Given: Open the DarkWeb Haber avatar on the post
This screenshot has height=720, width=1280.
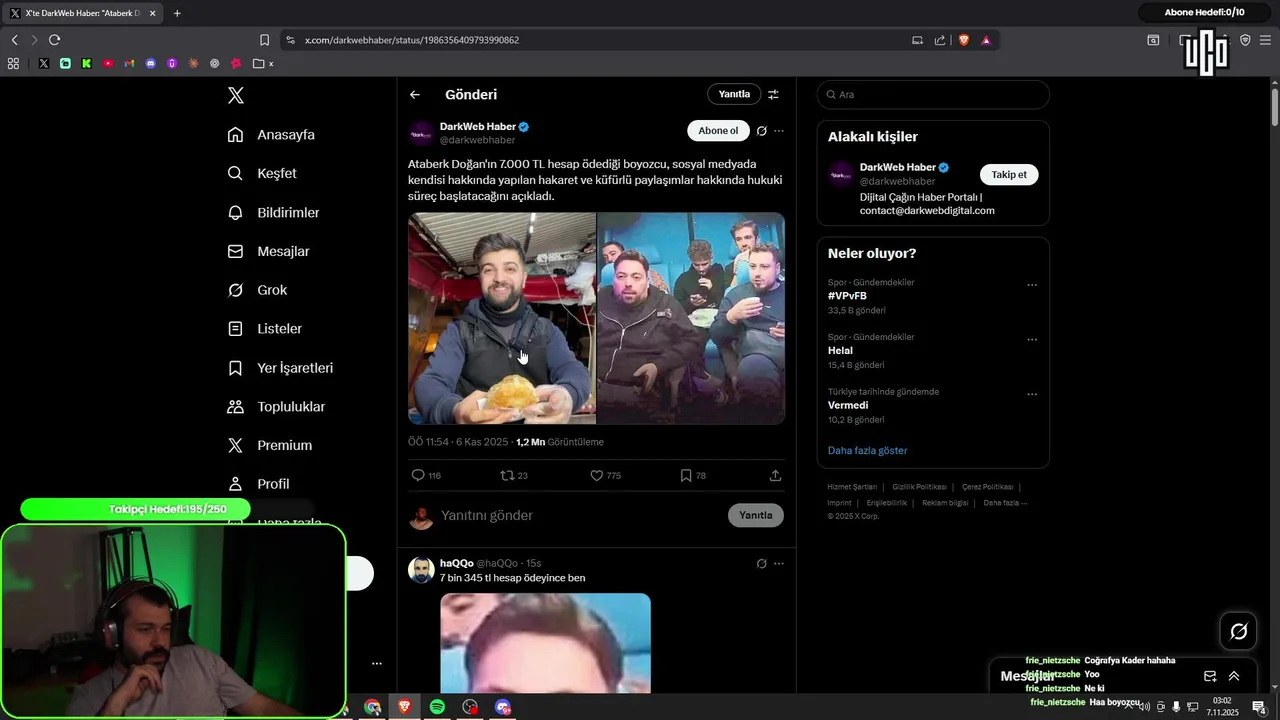Looking at the screenshot, I should coord(422,133).
